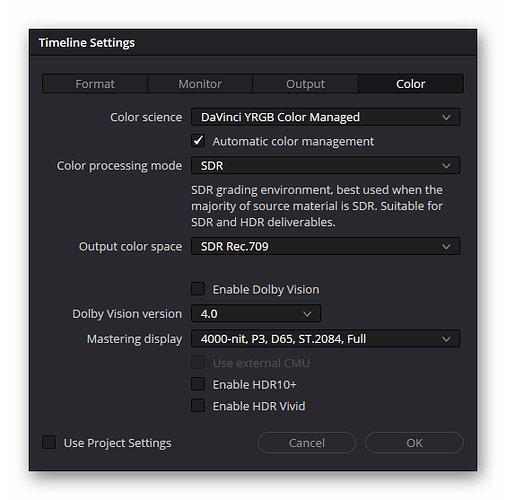
Task: Click the Dolby Vision version chevron arrow
Action: coord(307,314)
